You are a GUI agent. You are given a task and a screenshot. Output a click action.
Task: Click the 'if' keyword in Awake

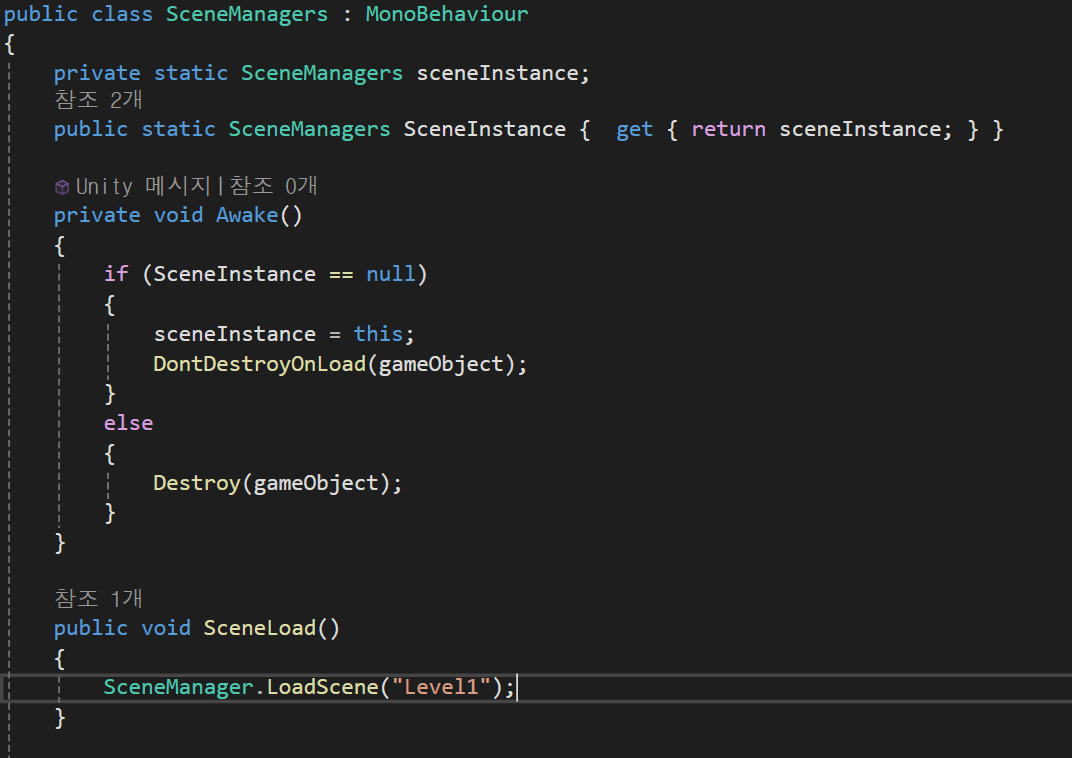pos(116,274)
